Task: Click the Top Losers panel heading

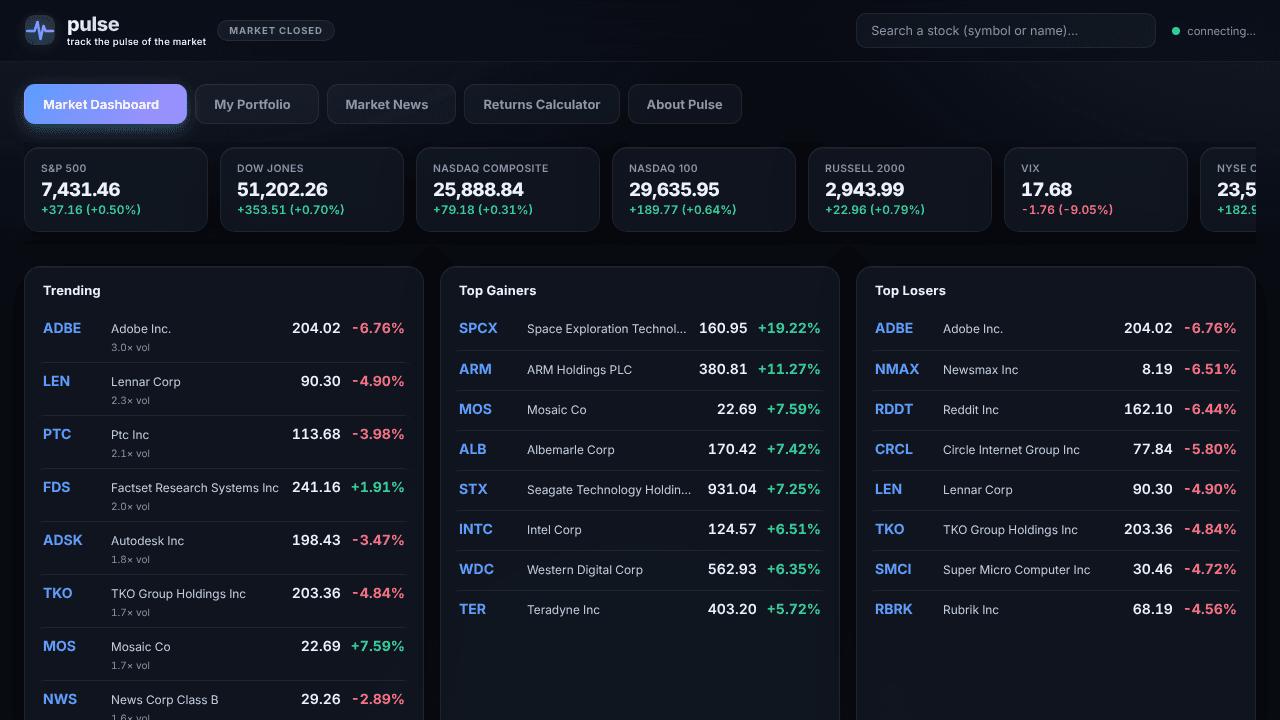Action: click(x=911, y=291)
